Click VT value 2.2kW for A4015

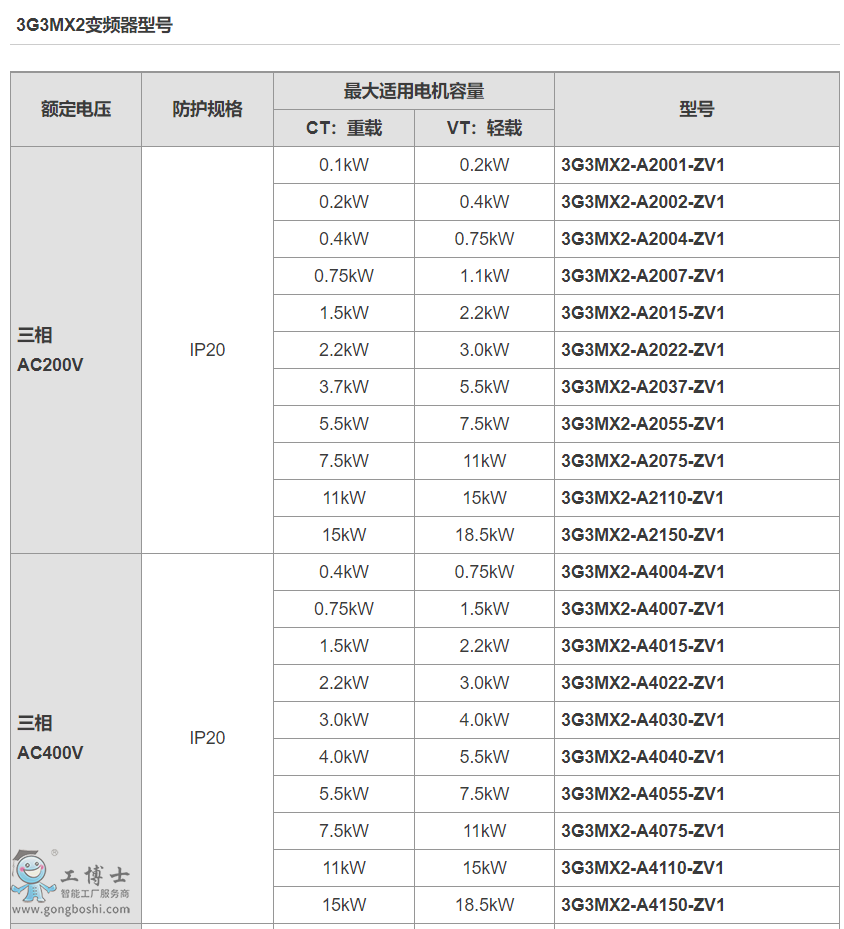pos(484,646)
